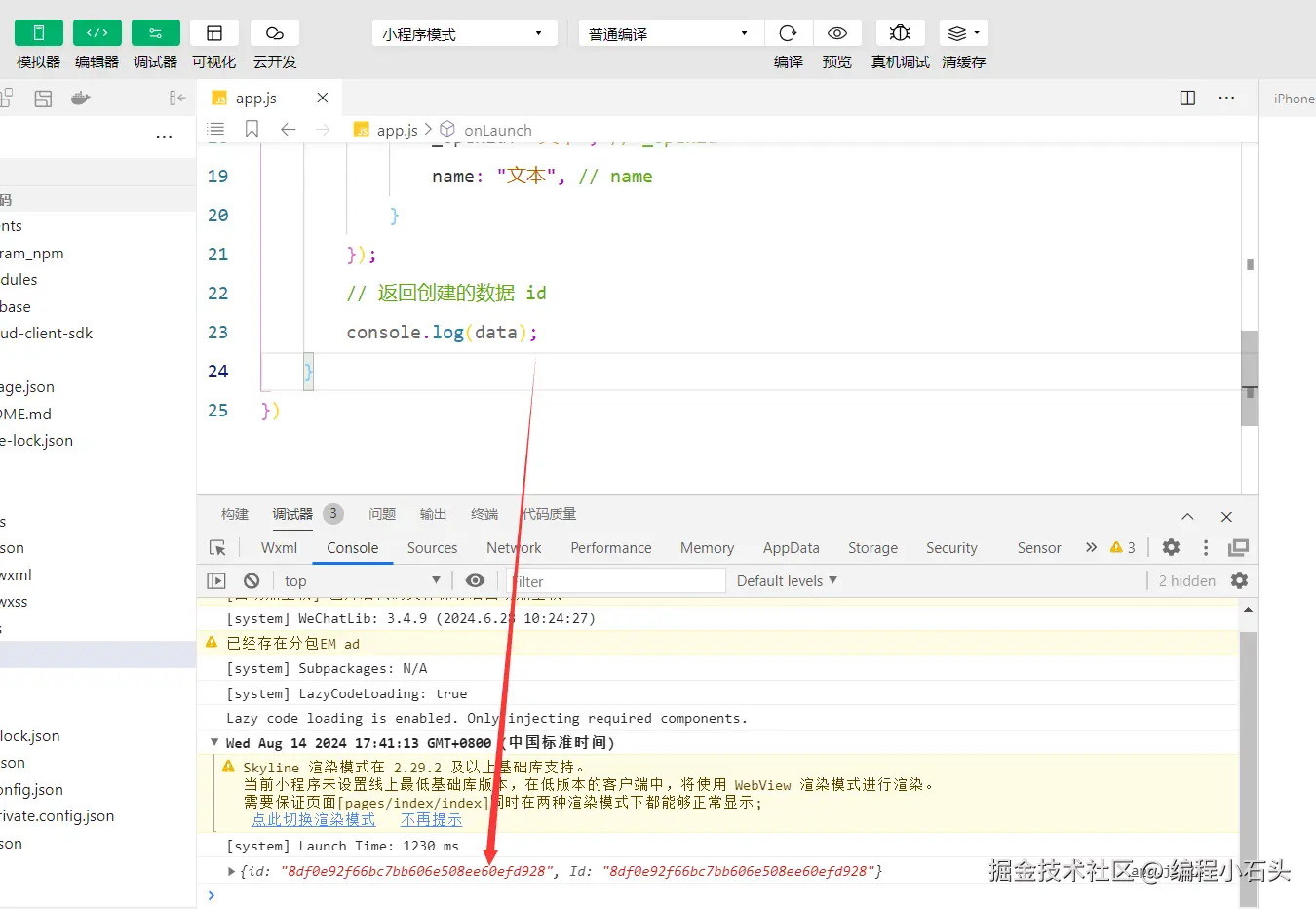1316x909 pixels.
Task: Navigate back with the left arrow
Action: pos(288,129)
